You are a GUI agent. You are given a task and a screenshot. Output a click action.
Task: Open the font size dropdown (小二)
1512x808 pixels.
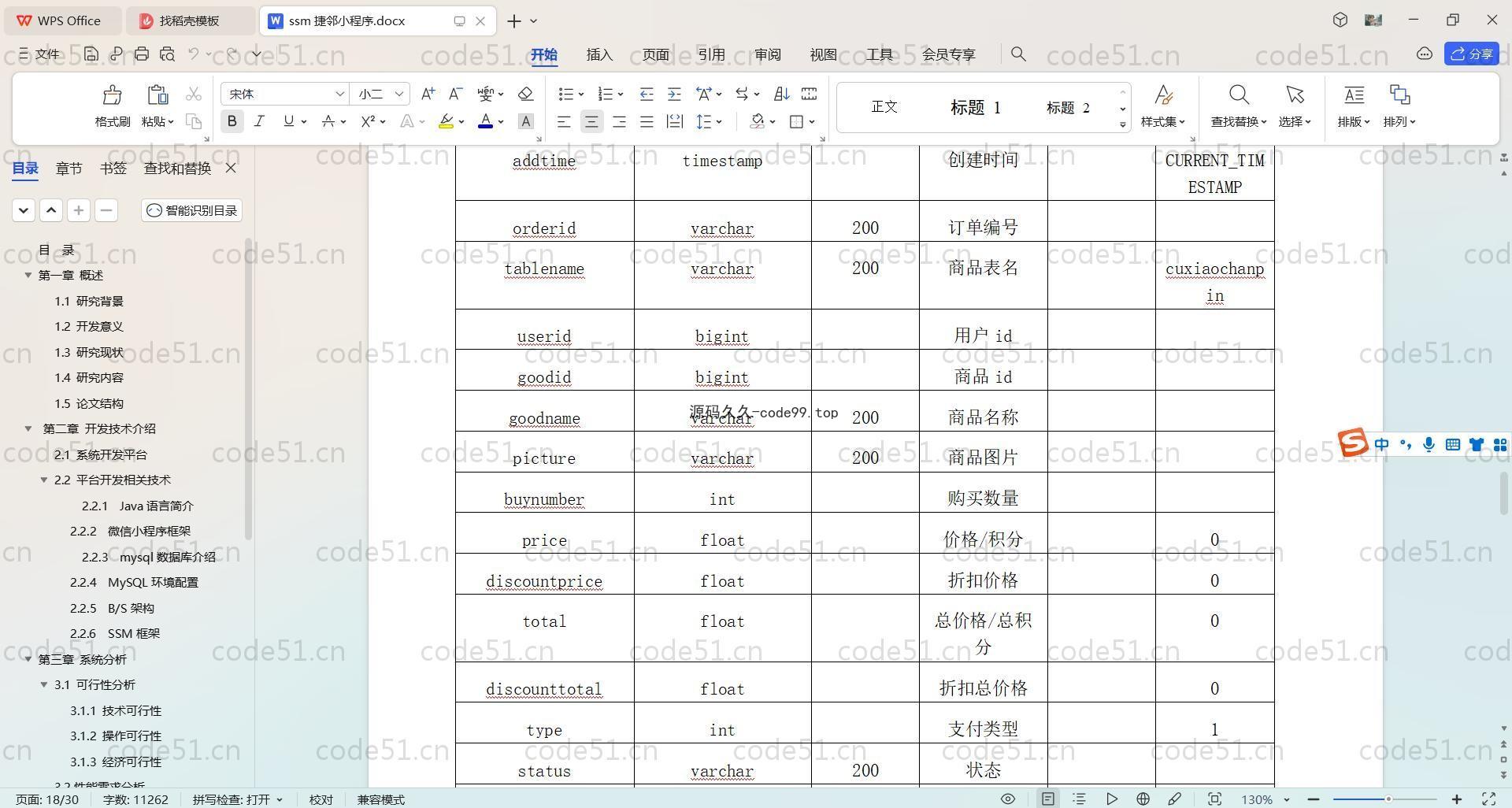tap(399, 94)
